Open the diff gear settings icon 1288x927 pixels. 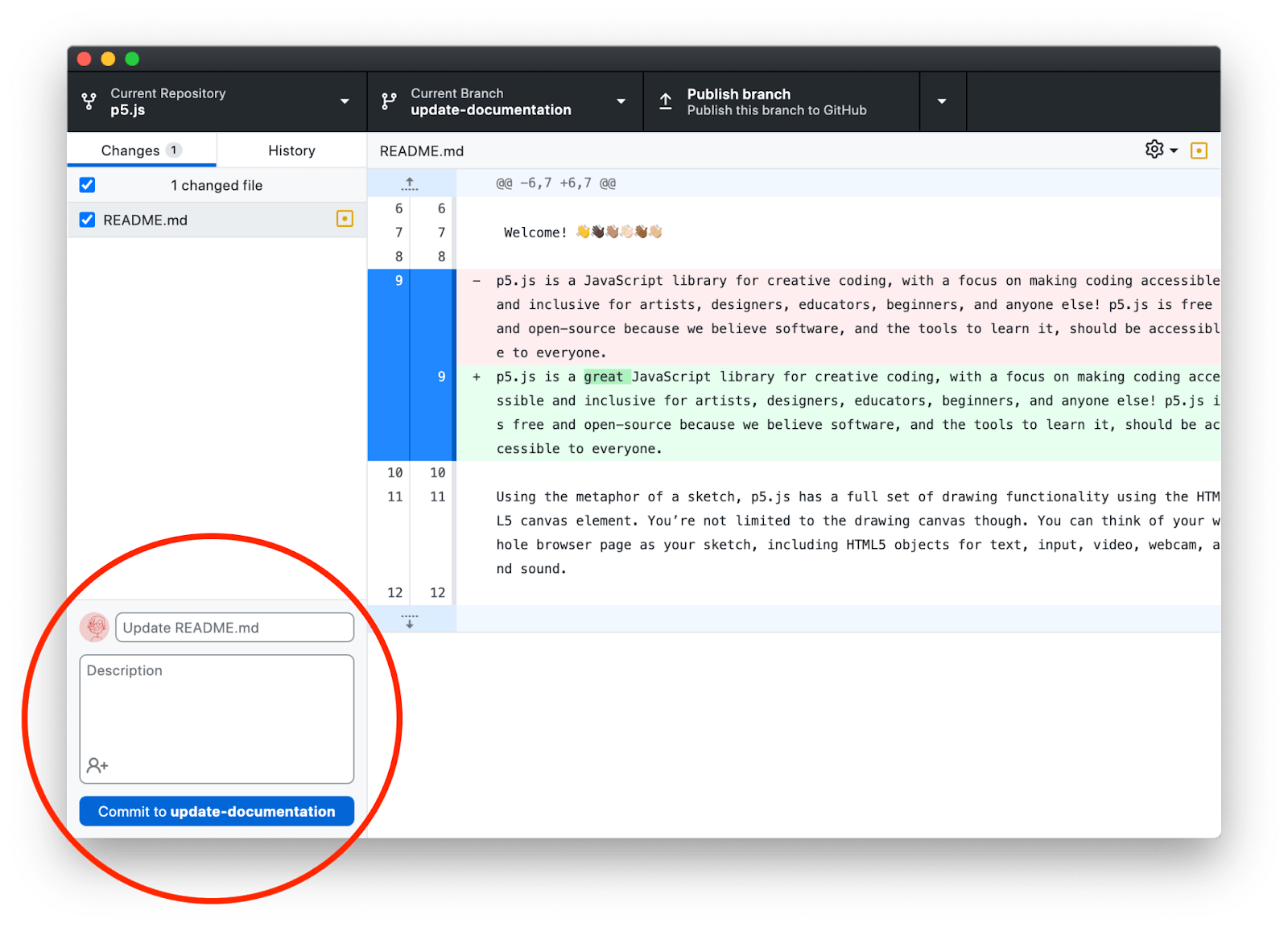[x=1154, y=150]
